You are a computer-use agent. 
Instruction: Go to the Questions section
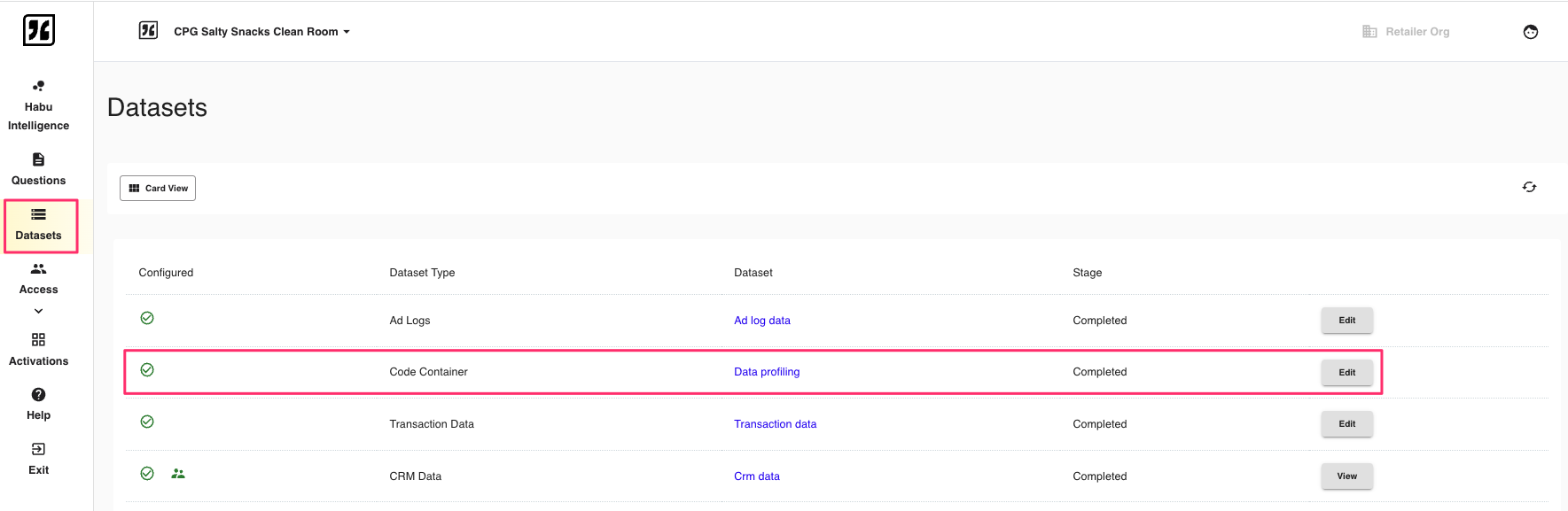click(38, 169)
